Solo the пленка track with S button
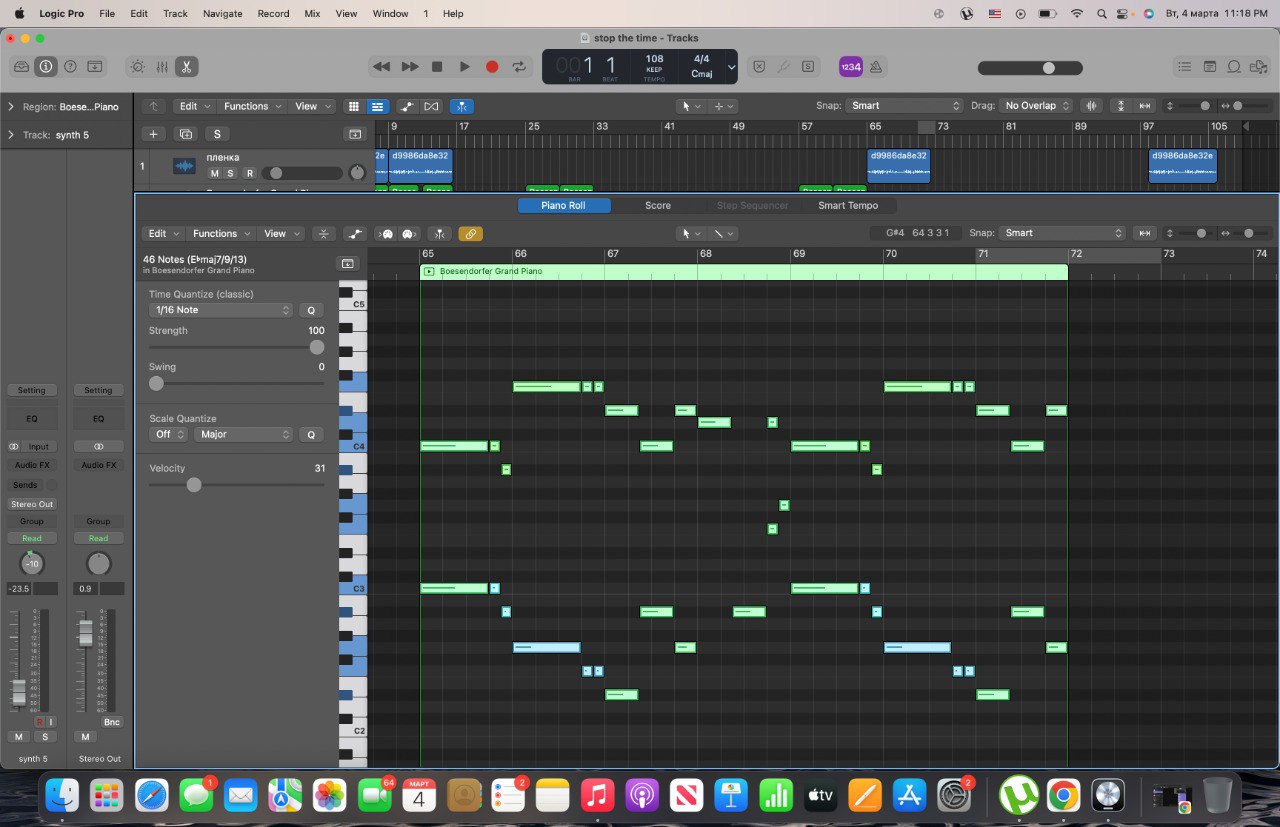The image size is (1280, 827). (231, 173)
